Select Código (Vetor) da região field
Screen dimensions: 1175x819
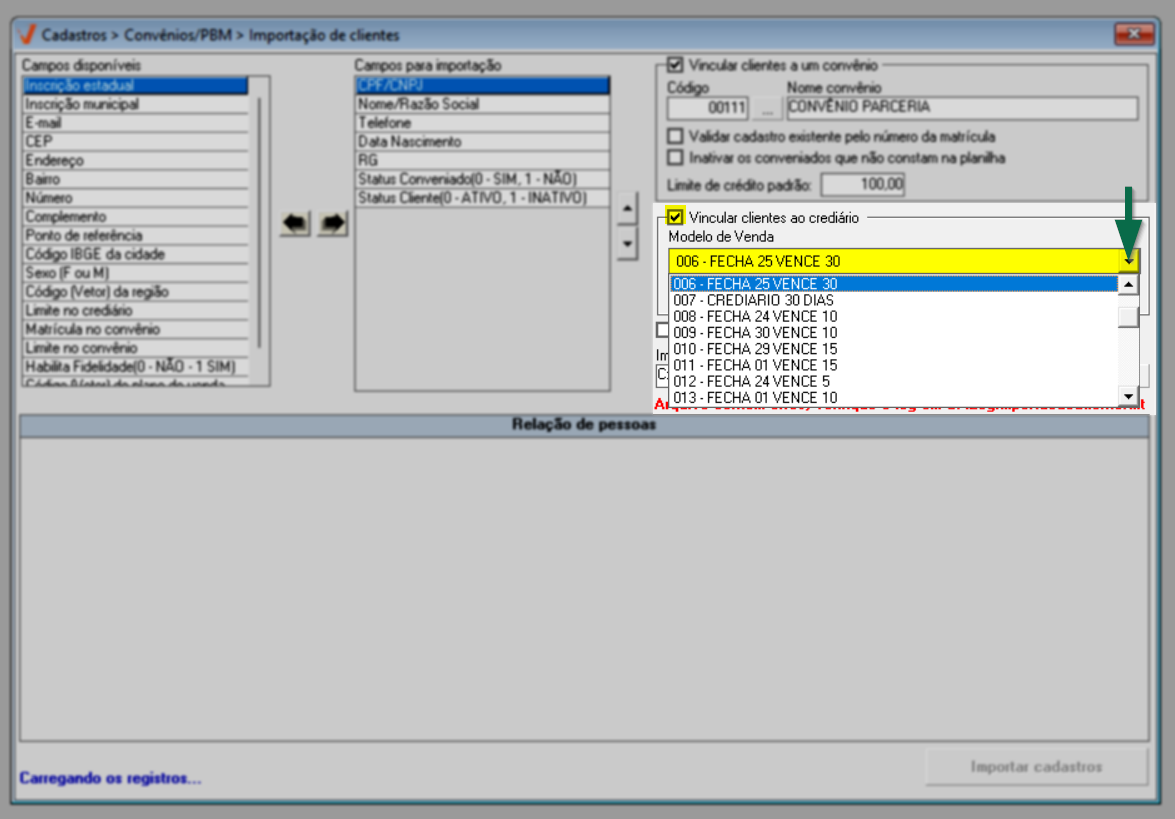point(135,291)
